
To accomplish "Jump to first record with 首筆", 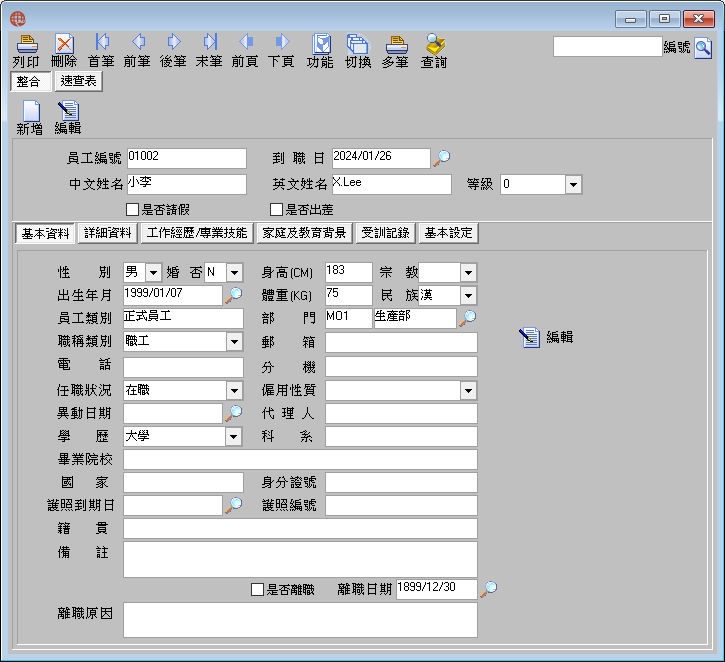I will 102,42.
